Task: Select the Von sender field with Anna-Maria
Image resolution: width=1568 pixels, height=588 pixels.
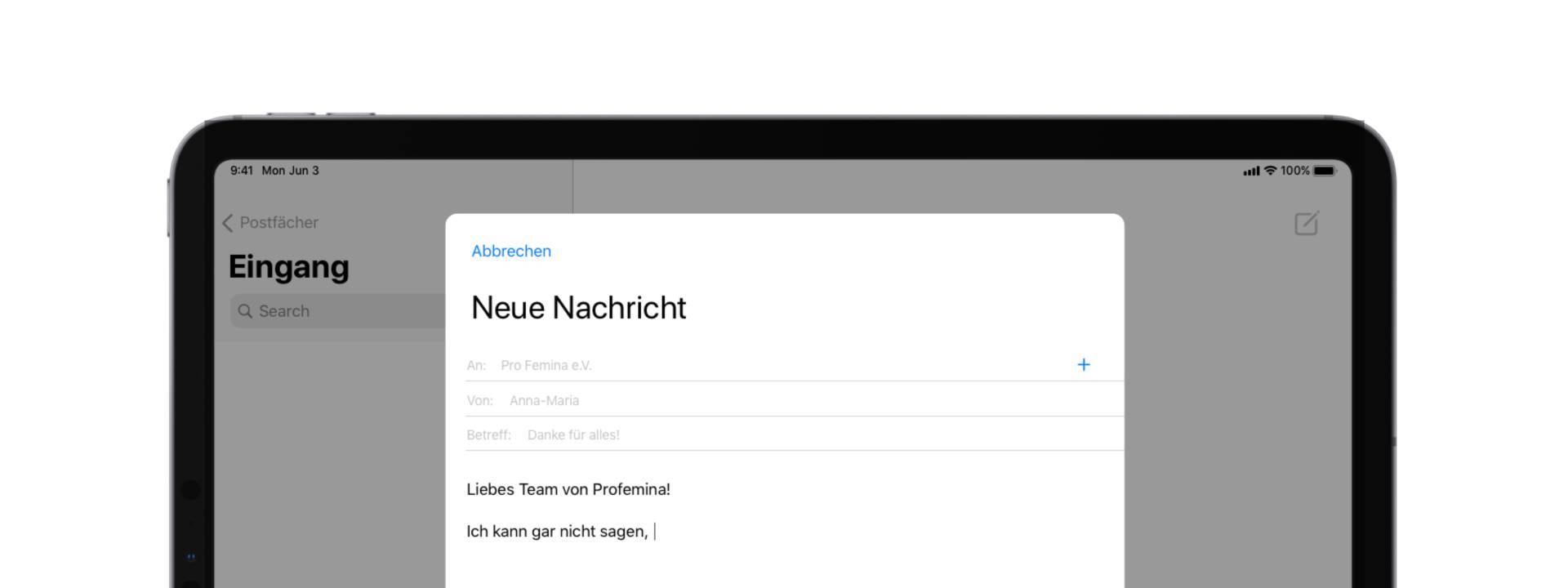Action: click(544, 401)
